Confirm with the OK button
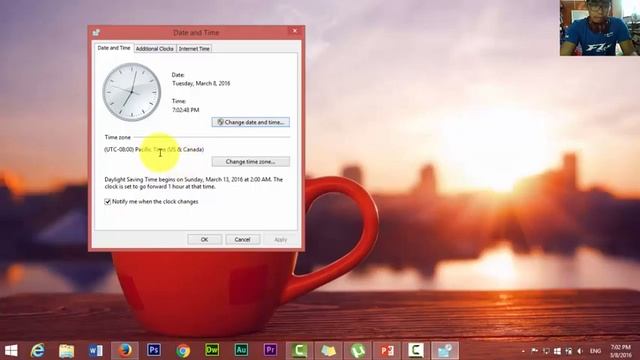 [204, 240]
